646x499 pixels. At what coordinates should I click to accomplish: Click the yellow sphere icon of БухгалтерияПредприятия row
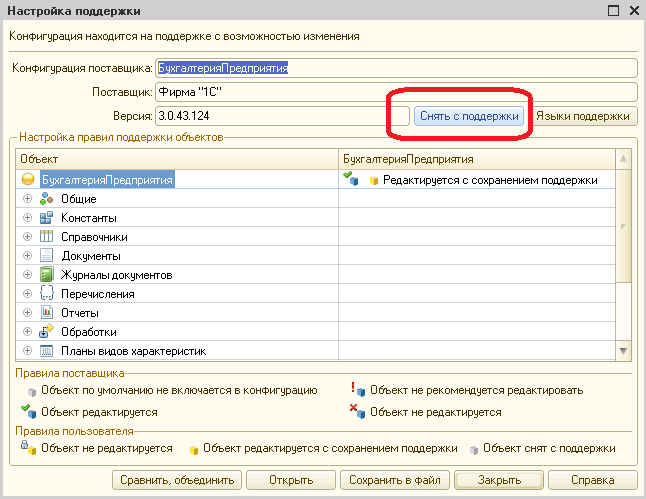click(x=28, y=180)
